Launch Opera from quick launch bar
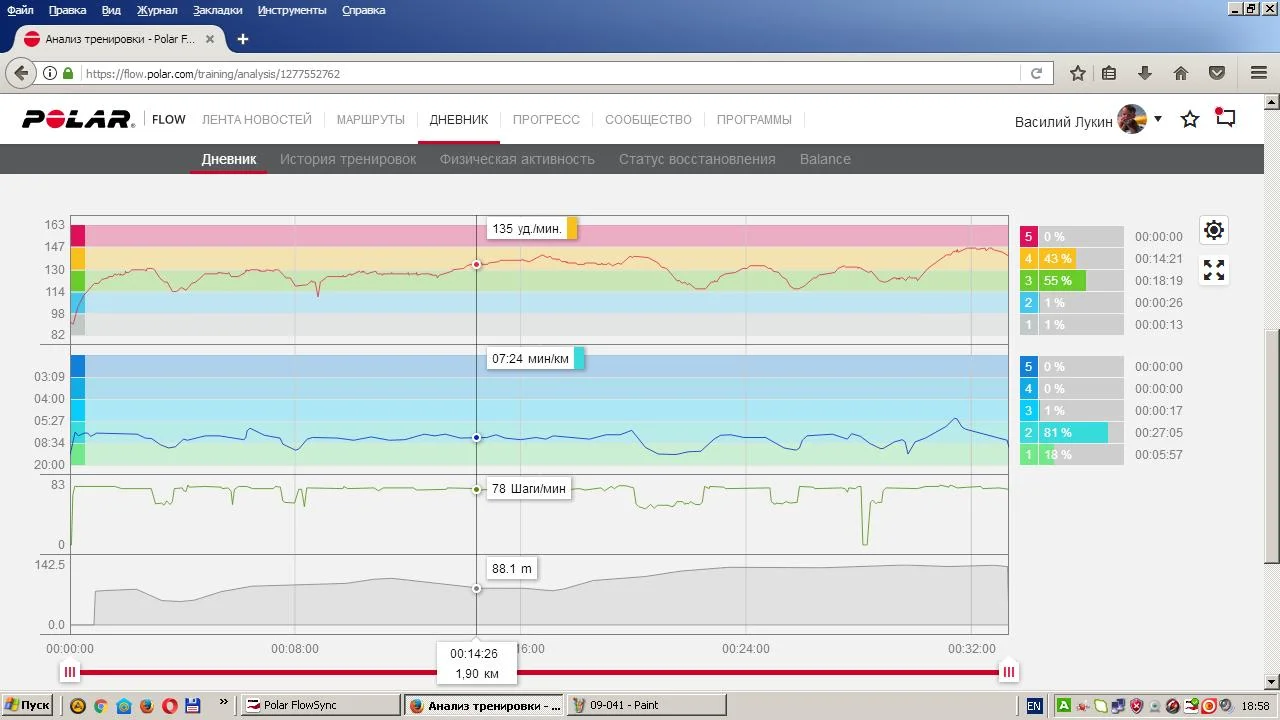 [169, 705]
